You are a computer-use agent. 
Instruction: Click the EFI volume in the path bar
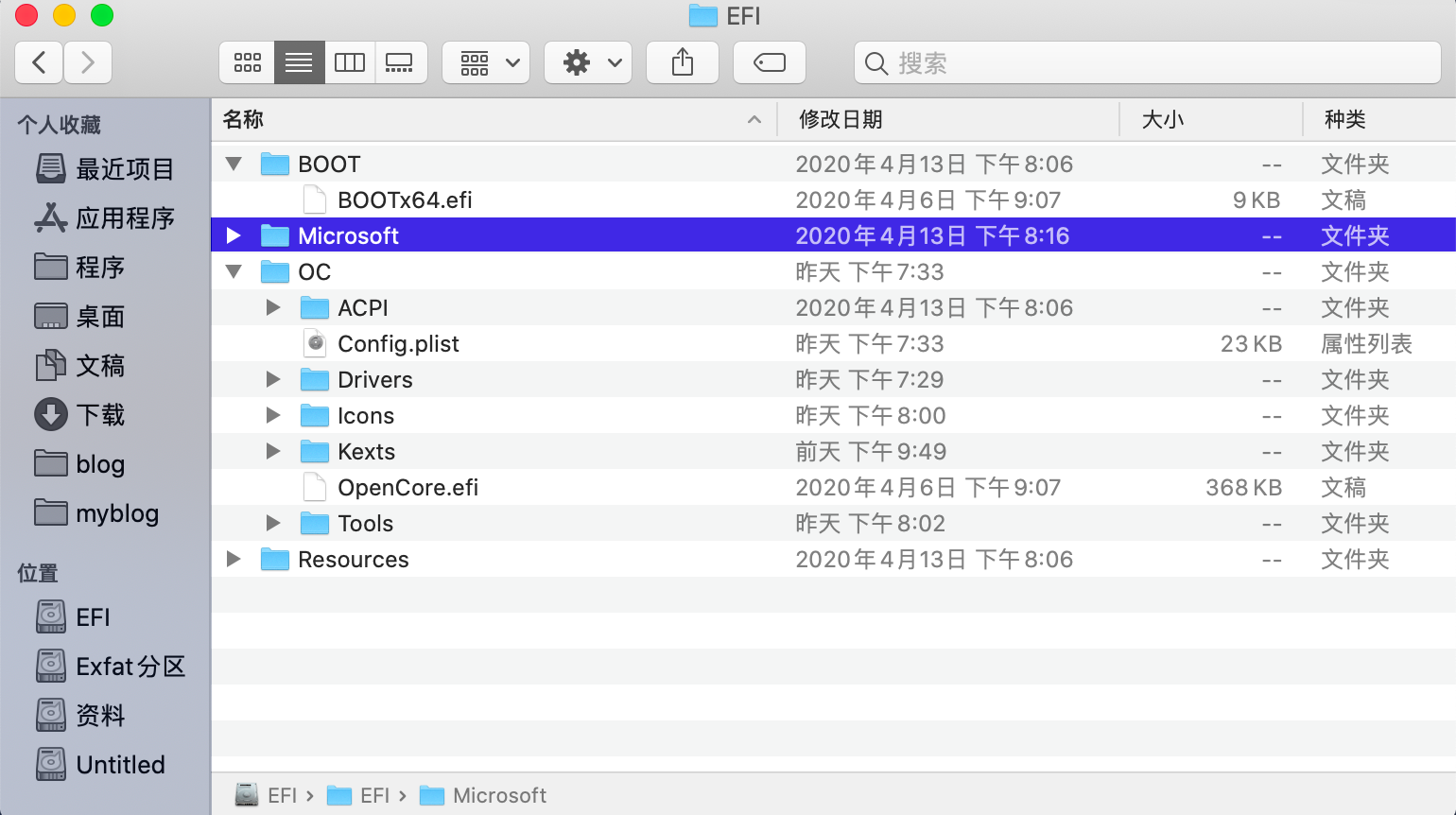point(267,795)
